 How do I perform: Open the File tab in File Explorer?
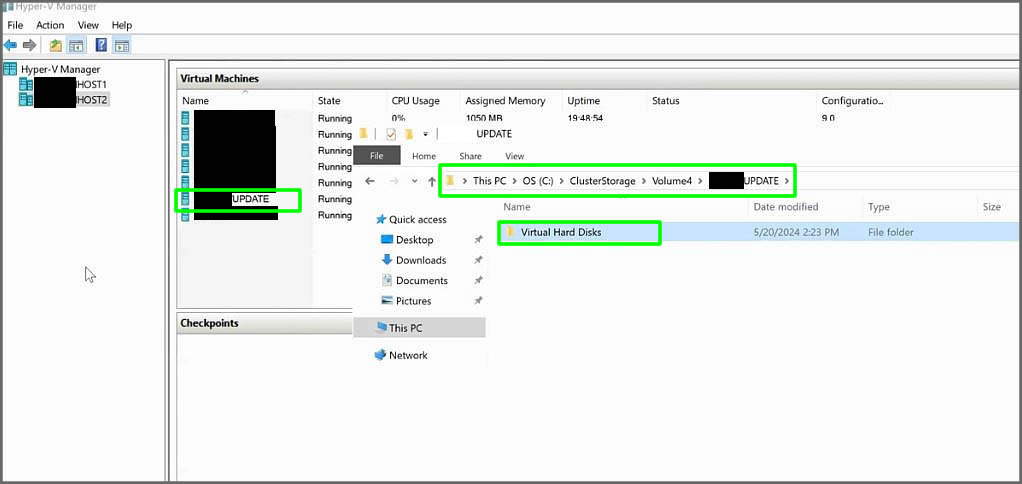tap(377, 156)
